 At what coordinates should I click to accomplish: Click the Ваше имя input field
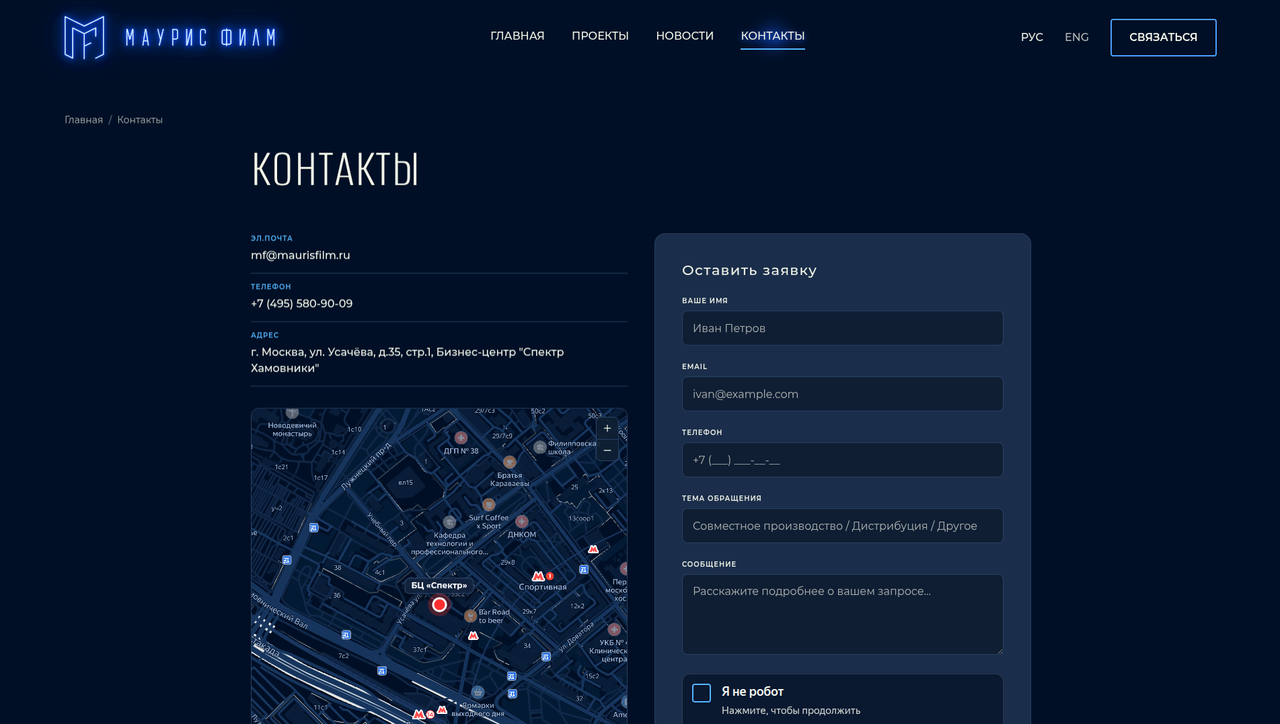click(x=842, y=328)
